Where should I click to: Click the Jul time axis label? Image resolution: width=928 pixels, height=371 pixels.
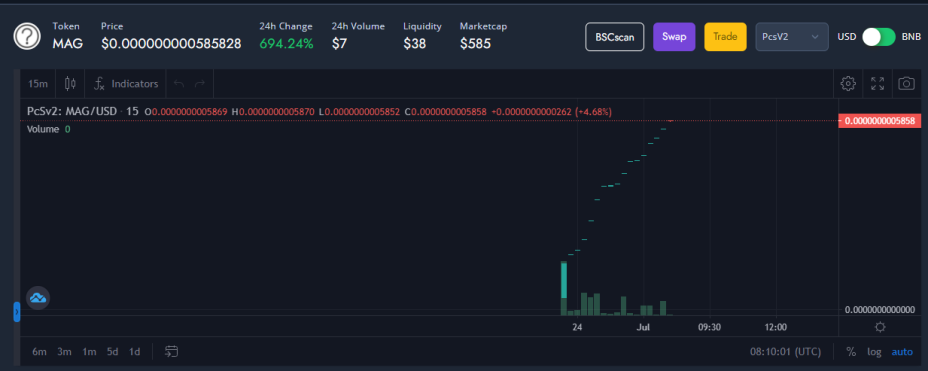(643, 327)
